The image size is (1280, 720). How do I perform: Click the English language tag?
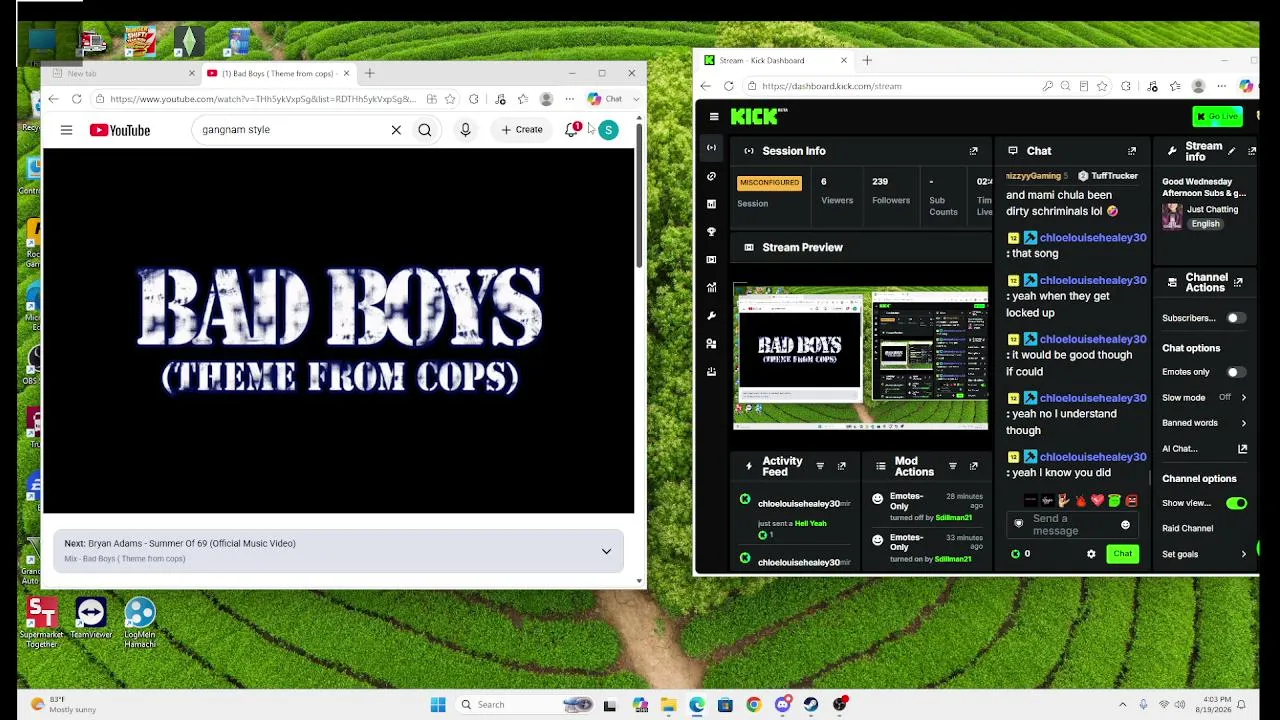[x=1205, y=224]
